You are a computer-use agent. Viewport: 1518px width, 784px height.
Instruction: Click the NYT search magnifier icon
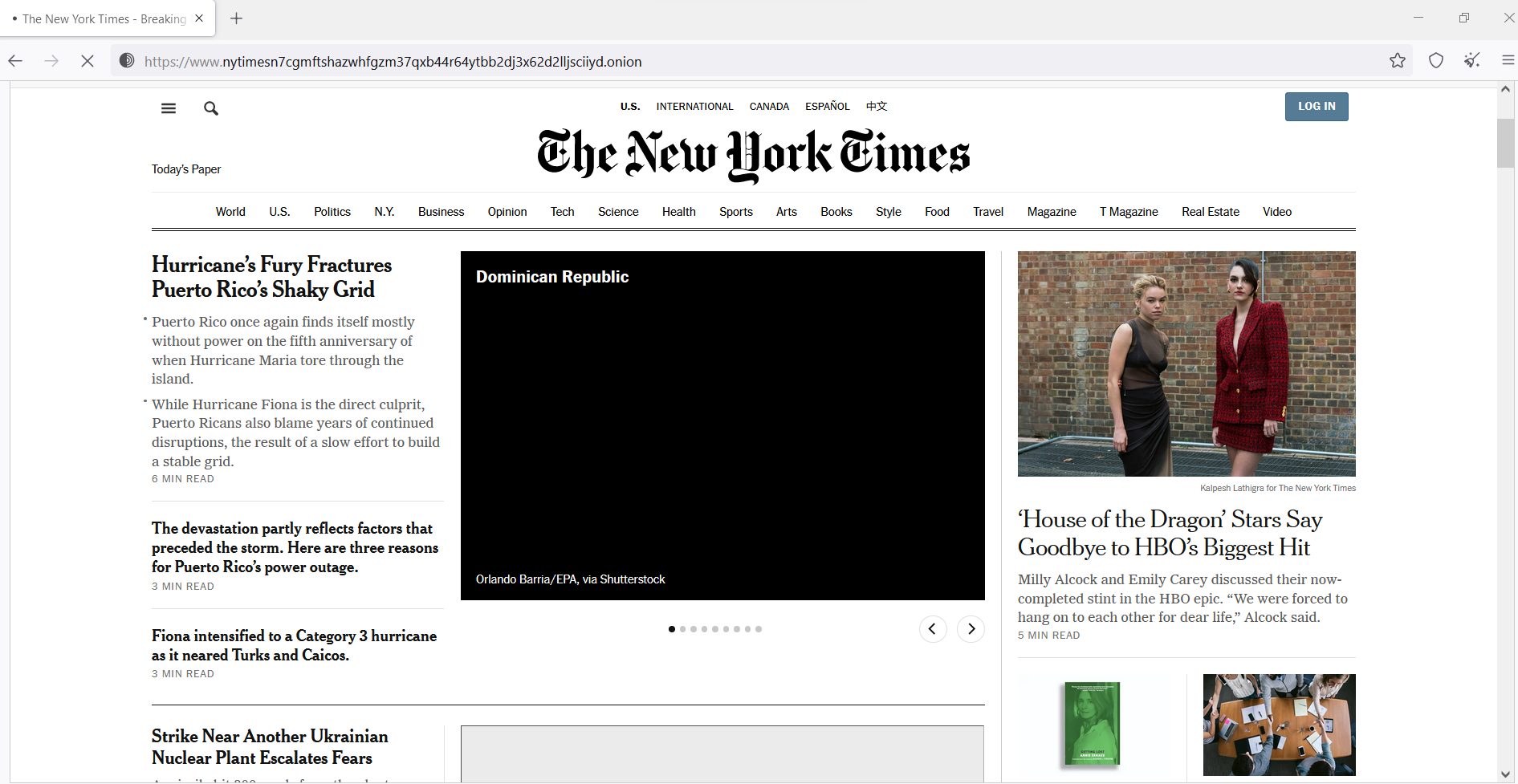210,108
